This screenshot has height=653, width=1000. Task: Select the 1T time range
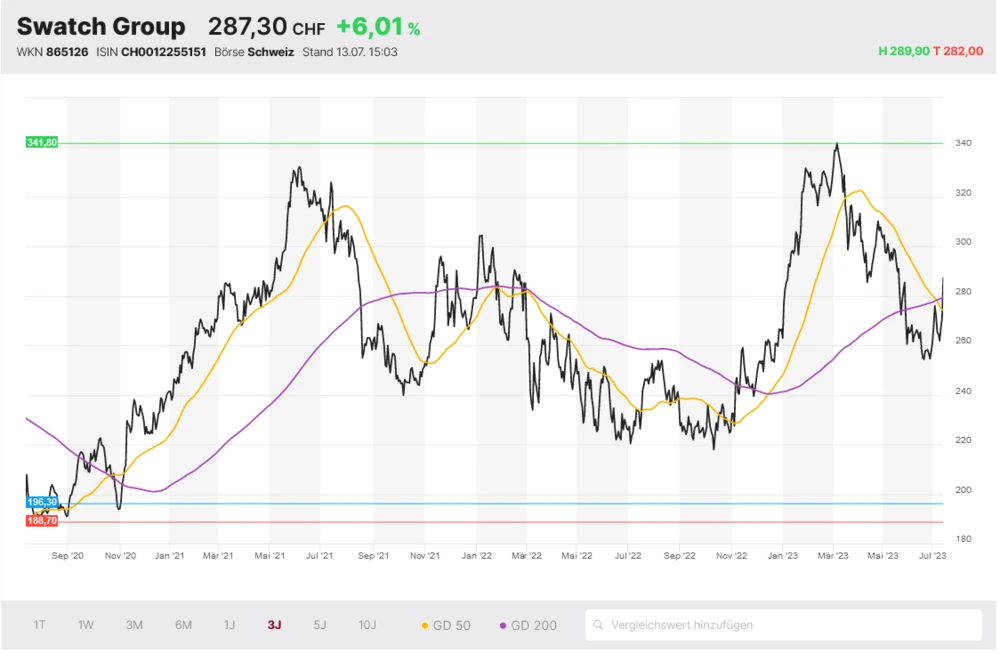coord(39,626)
